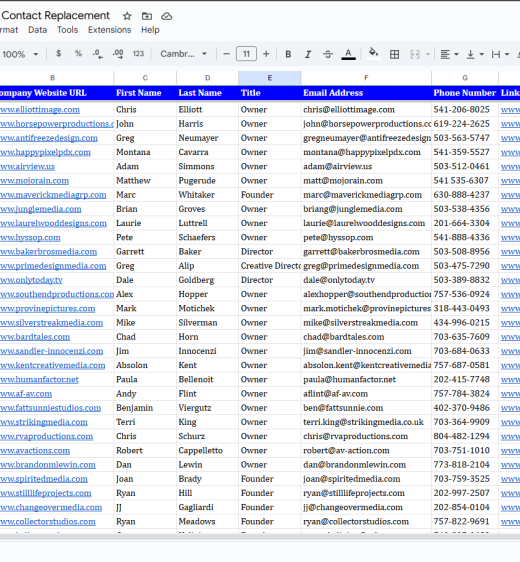The width and height of the screenshot is (520, 562).
Task: Click the Contact Replacement document title
Action: 56,15
